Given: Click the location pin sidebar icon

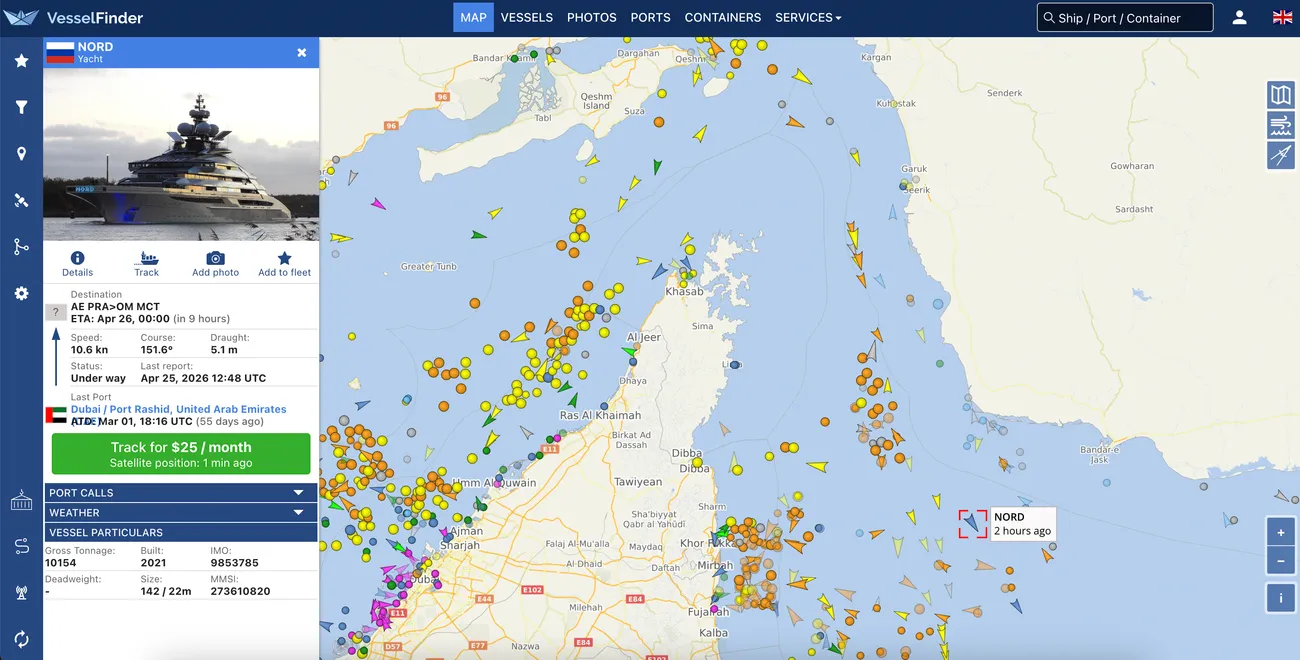Looking at the screenshot, I should coord(21,154).
